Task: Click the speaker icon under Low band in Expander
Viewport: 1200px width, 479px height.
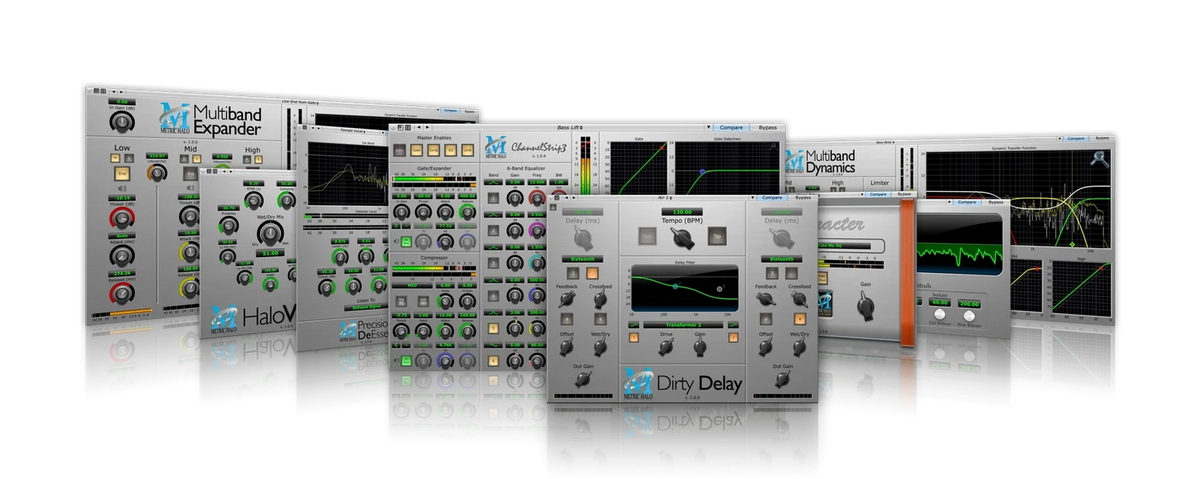Action: coord(121,188)
